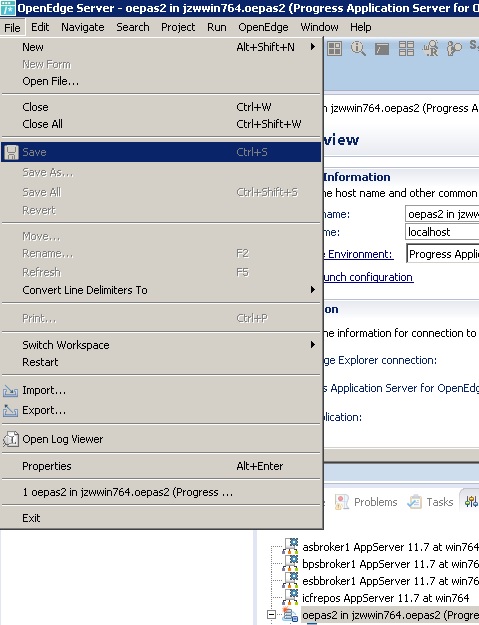Choose Restart from the File menu
Image resolution: width=479 pixels, height=625 pixels.
[161, 362]
